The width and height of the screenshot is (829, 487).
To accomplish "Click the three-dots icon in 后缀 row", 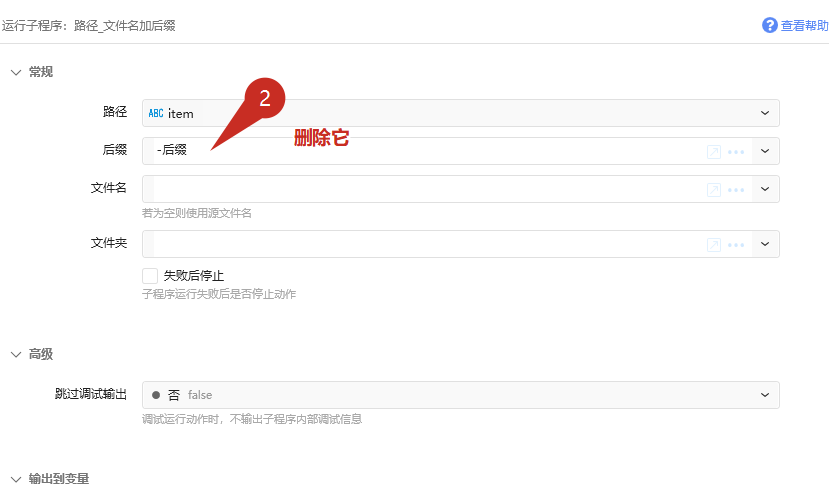I will (736, 152).
